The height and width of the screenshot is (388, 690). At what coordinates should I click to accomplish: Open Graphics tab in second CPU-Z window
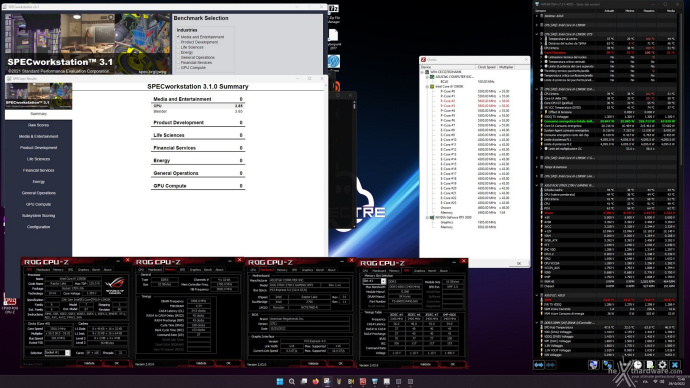[x=195, y=270]
